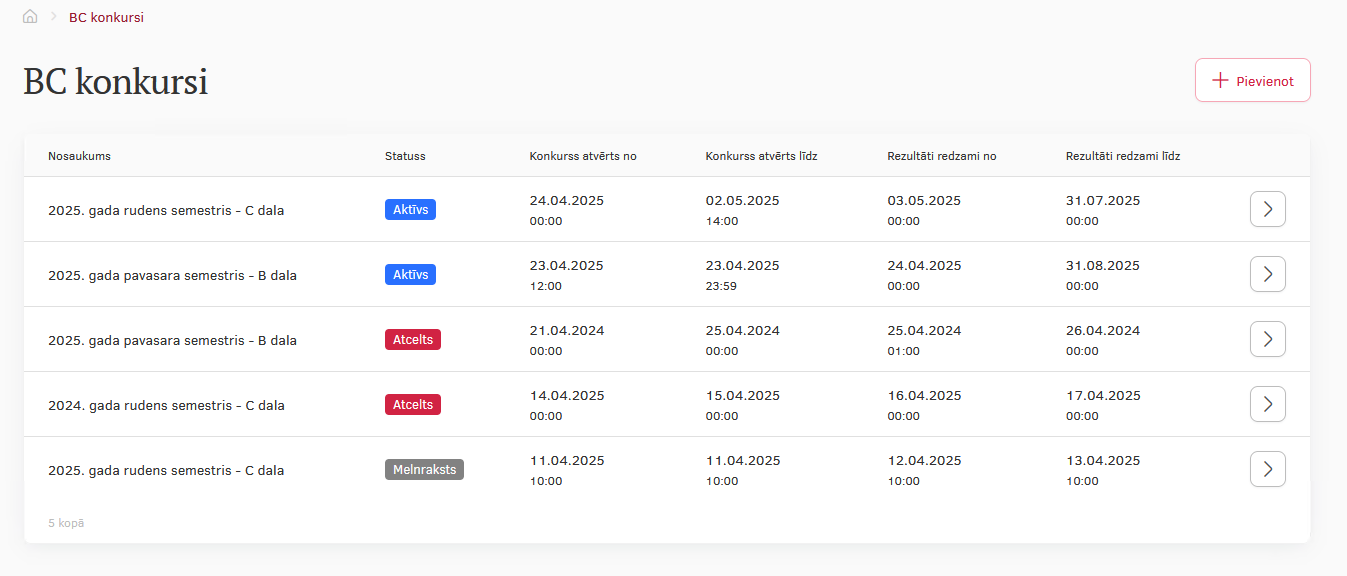The width and height of the screenshot is (1347, 576).
Task: Click the plus icon inside Pievienot
Action: (x=1220, y=80)
